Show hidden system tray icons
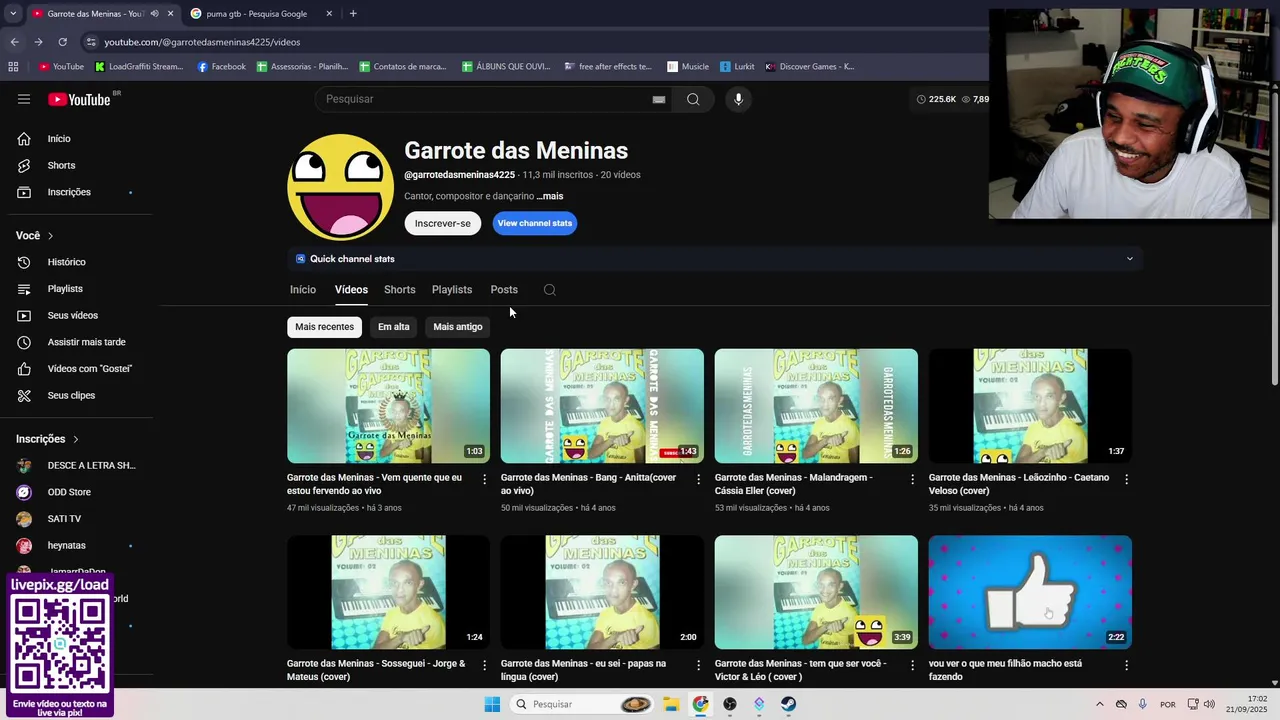1280x720 pixels. [x=1100, y=704]
